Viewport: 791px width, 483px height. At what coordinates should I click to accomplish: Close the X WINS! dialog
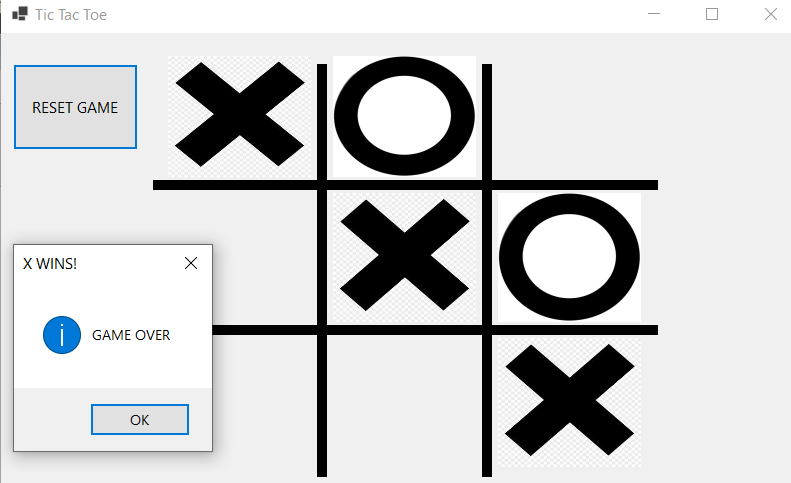(191, 263)
